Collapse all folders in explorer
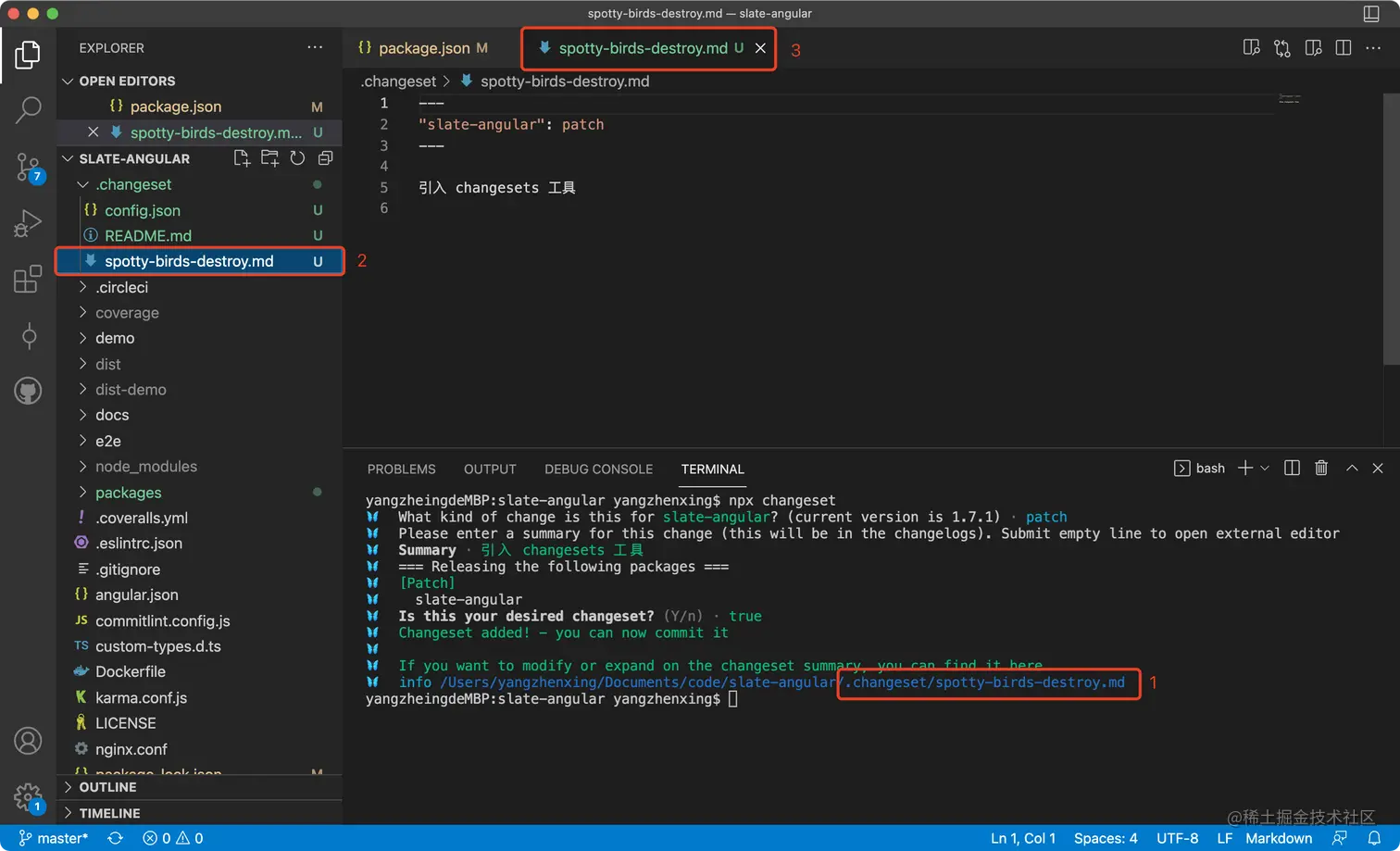1400x851 pixels. pos(325,158)
